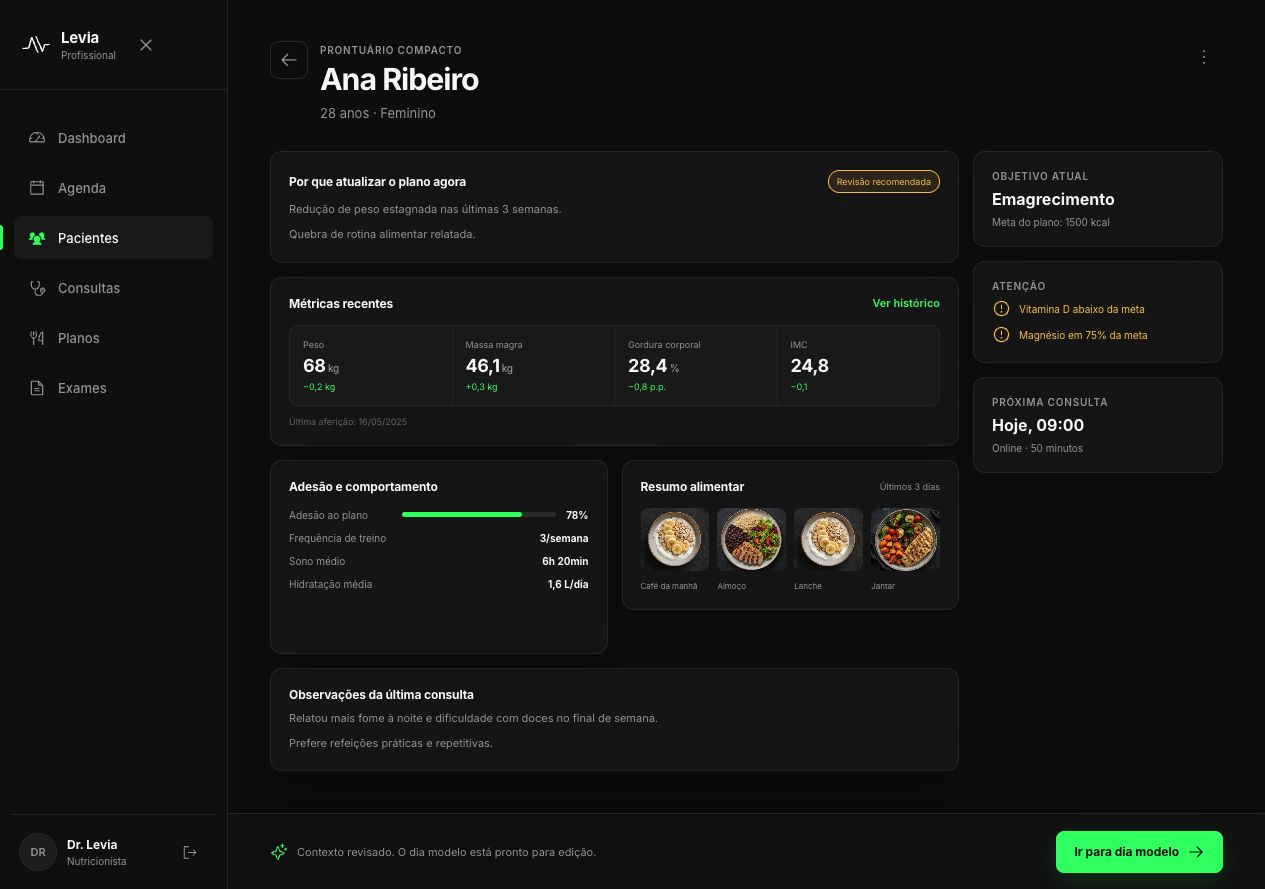Open Agenda in the sidebar
The image size is (1265, 889).
pyautogui.click(x=113, y=188)
